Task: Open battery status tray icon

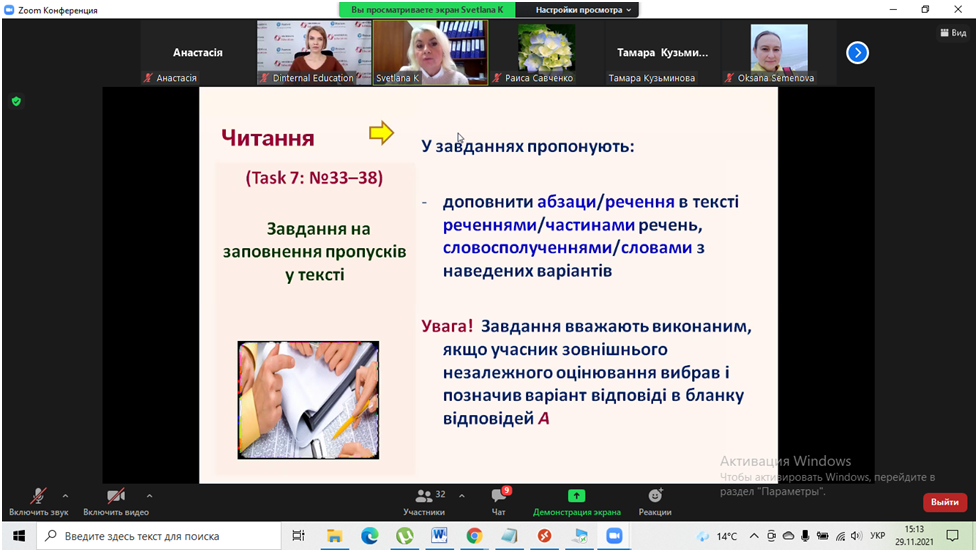Action: click(x=823, y=536)
